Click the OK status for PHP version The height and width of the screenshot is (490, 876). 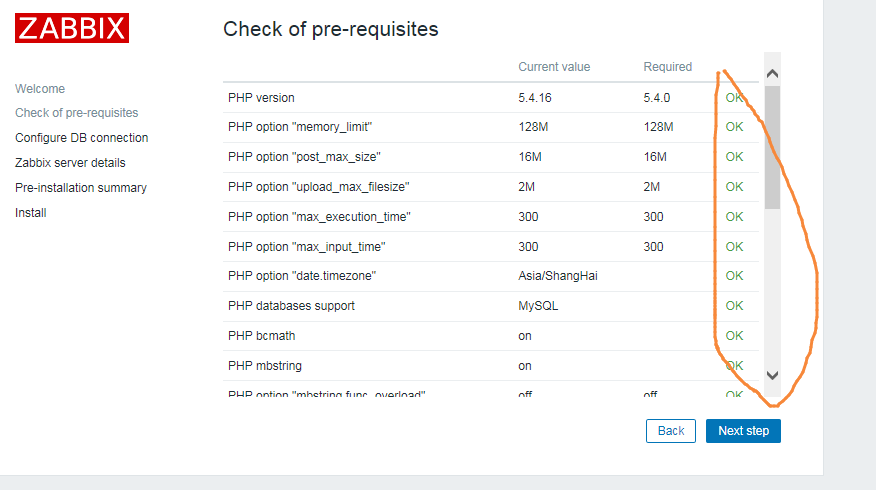[734, 98]
